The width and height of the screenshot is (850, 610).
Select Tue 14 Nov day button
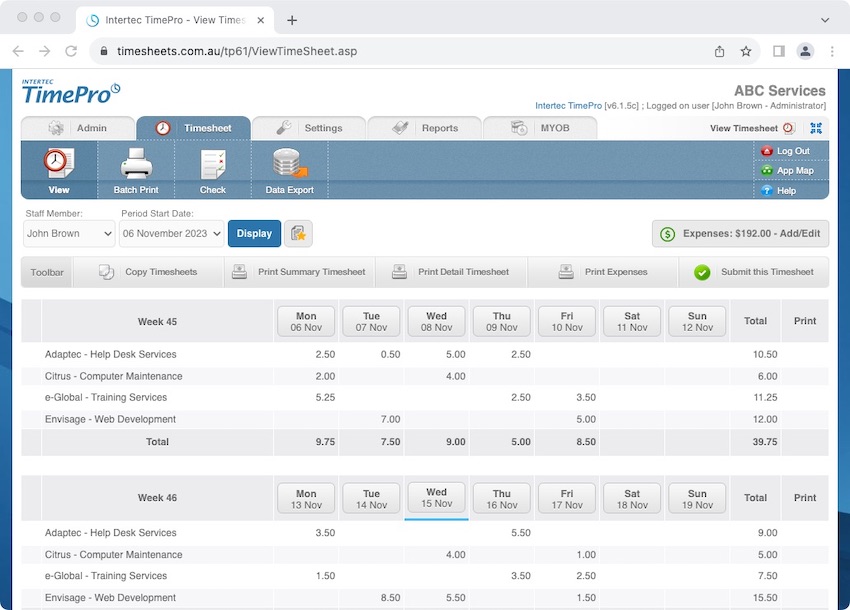tap(371, 499)
